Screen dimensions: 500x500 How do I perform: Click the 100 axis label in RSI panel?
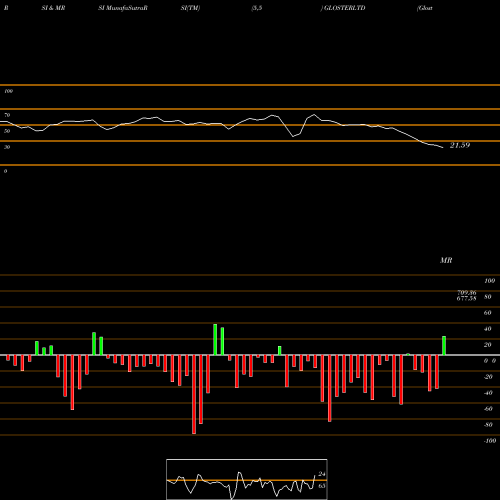9,91
